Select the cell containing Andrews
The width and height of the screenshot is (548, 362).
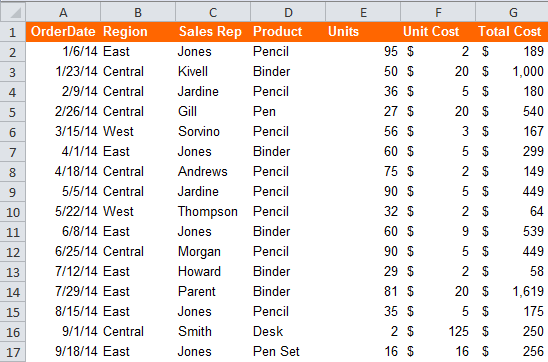213,172
